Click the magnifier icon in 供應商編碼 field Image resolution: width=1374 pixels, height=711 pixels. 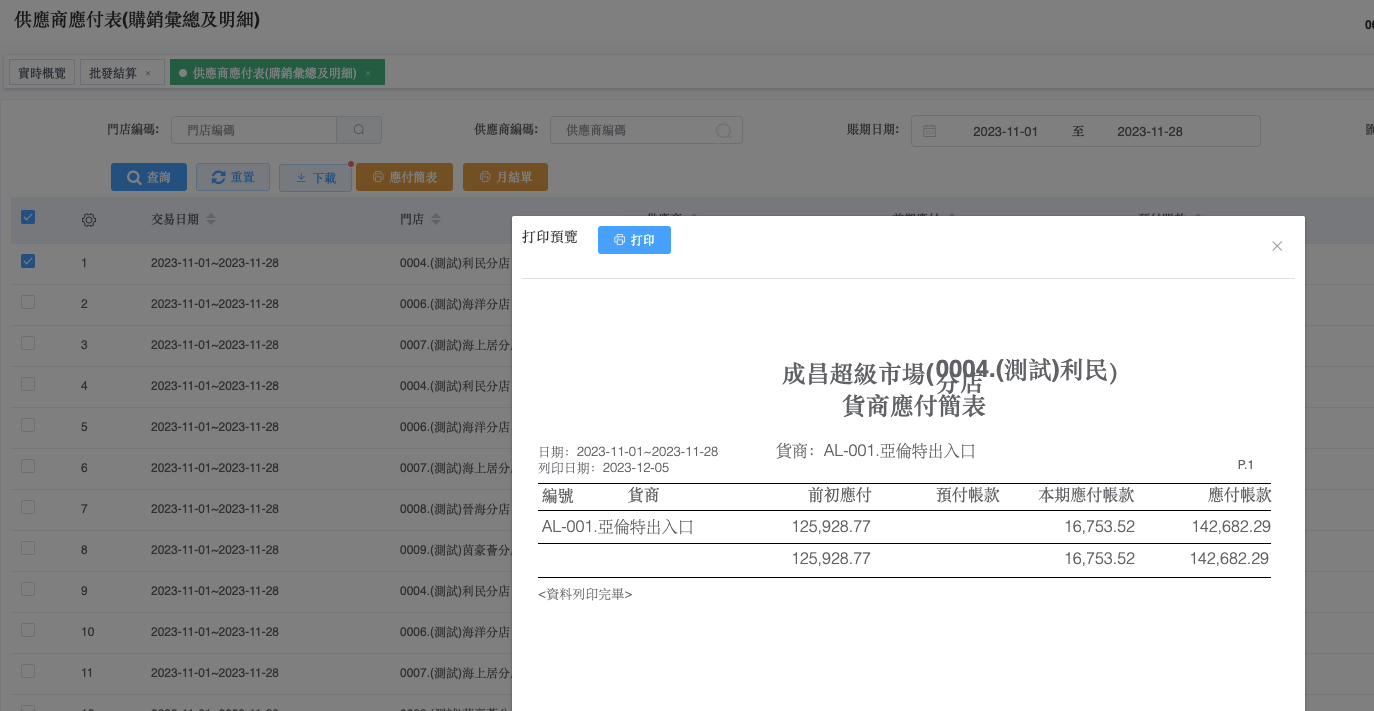724,130
